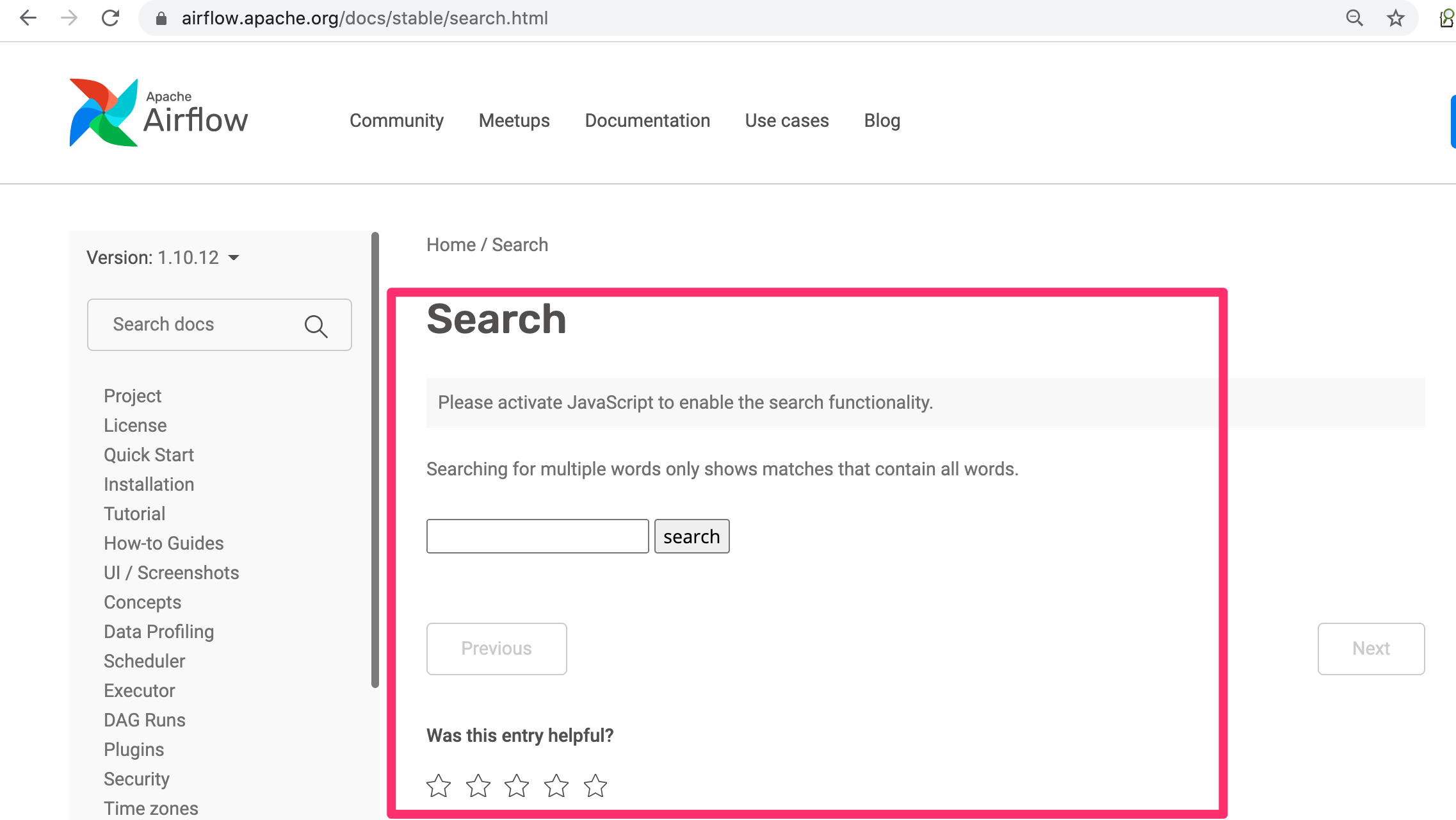The image size is (1456, 820).
Task: Open the Quick Start sidebar link
Action: point(149,454)
